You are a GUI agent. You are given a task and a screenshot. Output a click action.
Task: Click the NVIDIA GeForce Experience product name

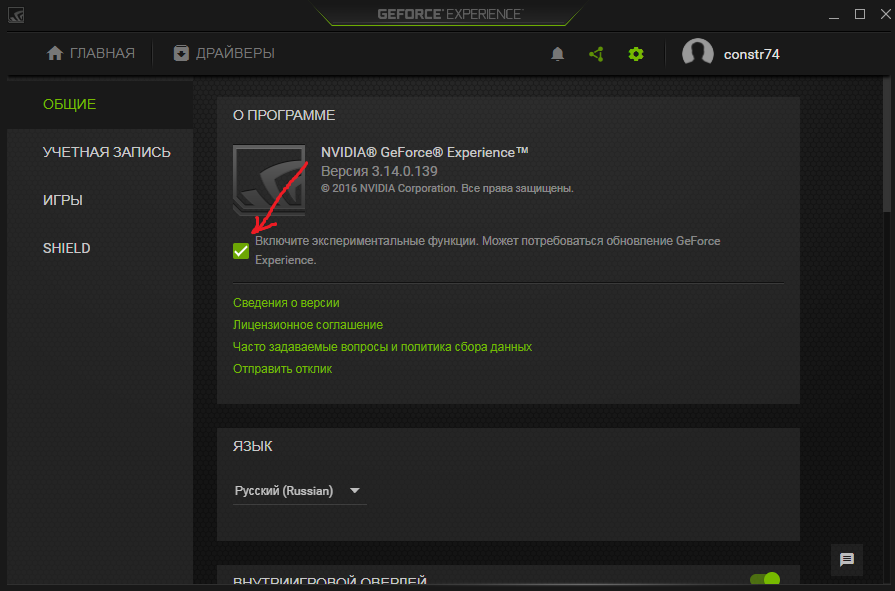425,152
